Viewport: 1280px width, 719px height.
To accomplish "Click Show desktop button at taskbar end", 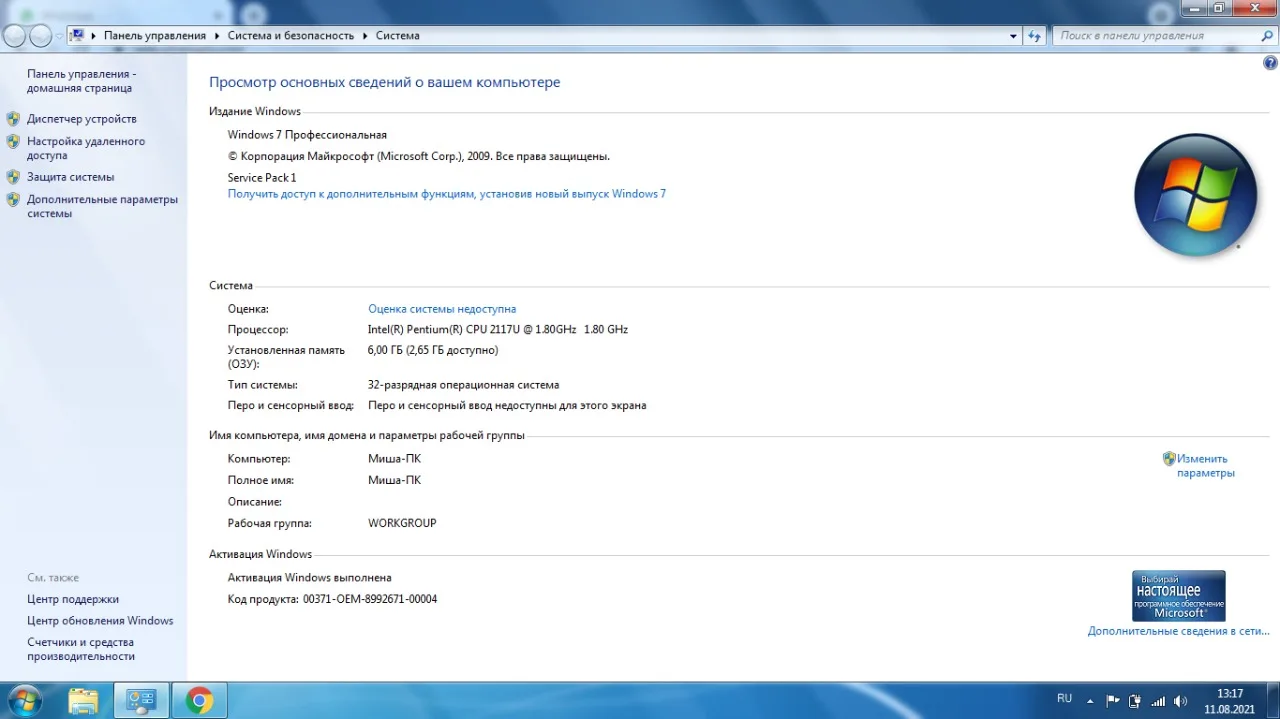I will (x=1273, y=700).
